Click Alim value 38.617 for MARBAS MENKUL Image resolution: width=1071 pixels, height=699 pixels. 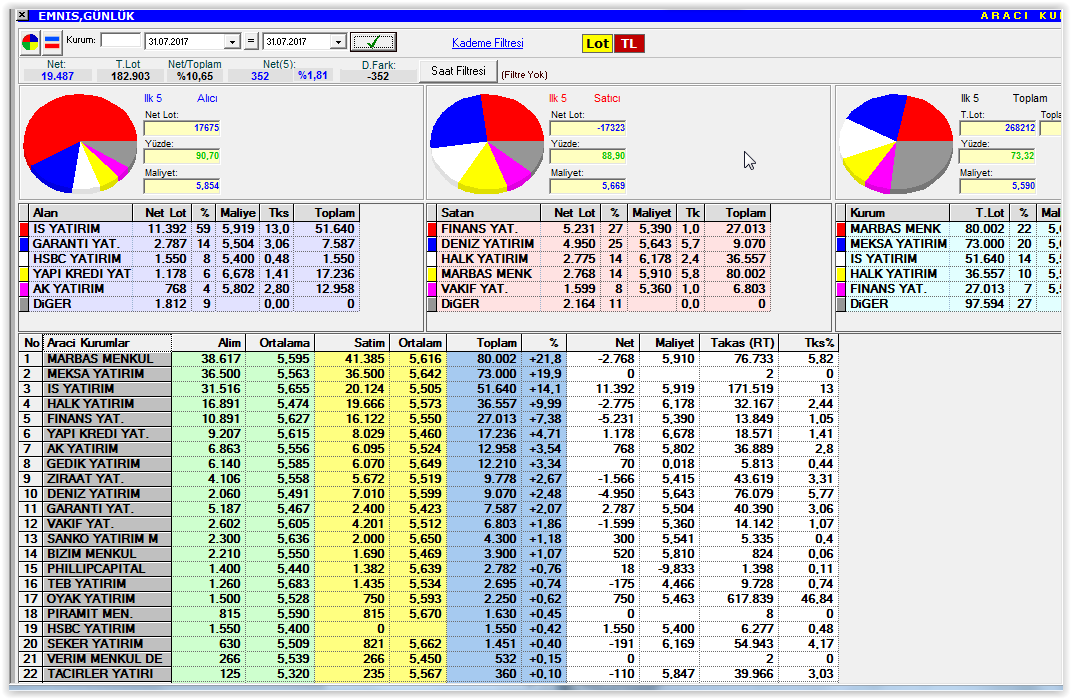point(221,359)
